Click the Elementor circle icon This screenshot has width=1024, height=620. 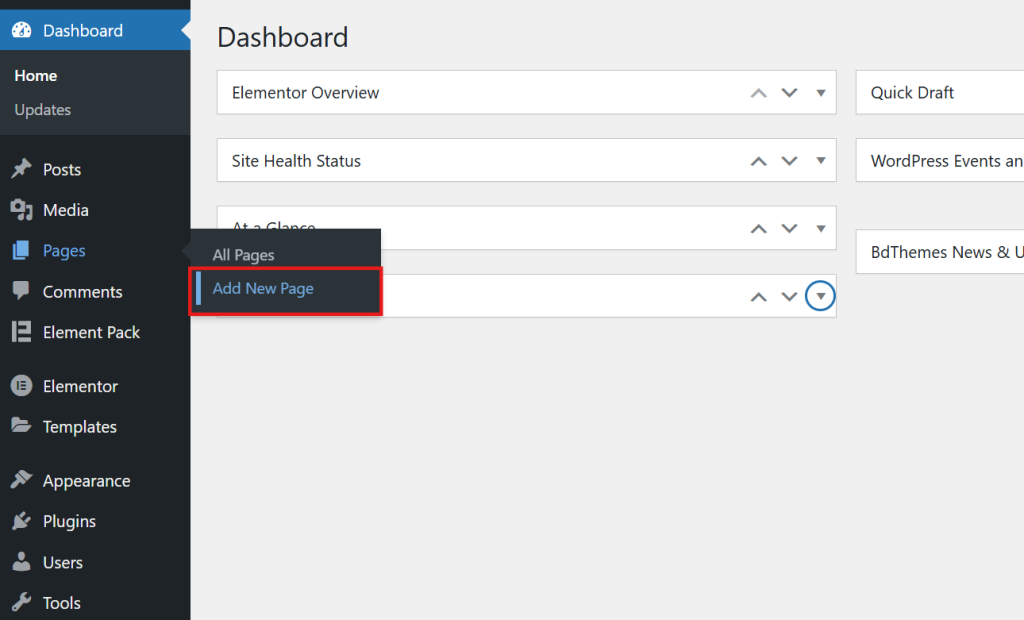pos(21,386)
